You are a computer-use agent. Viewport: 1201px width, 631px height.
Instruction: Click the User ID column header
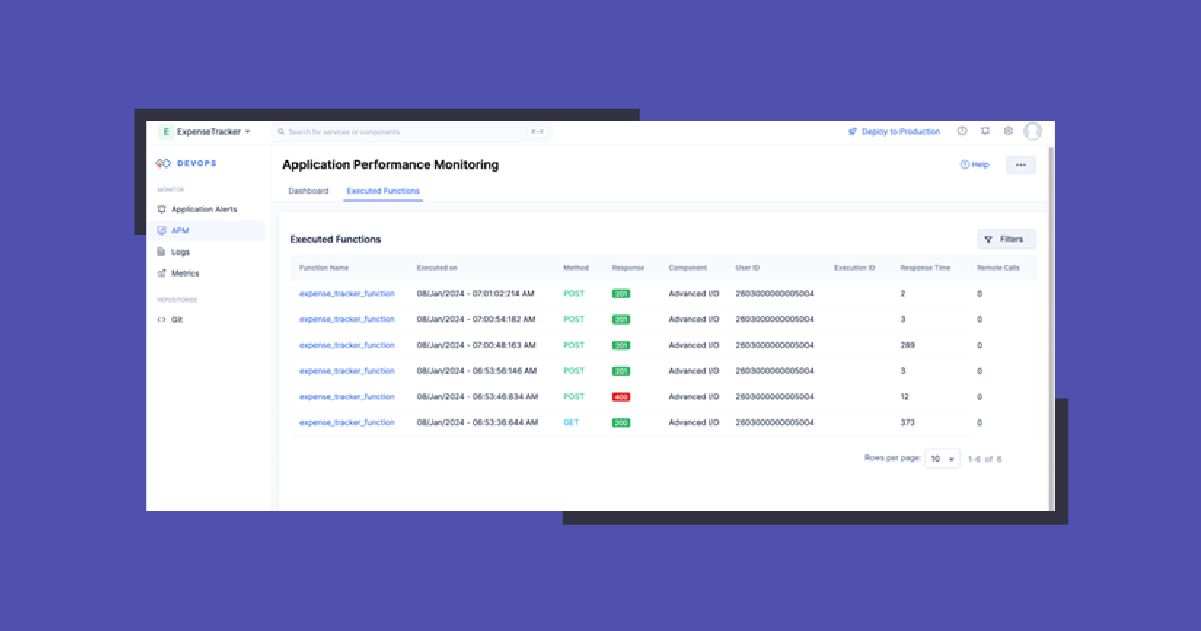point(748,268)
